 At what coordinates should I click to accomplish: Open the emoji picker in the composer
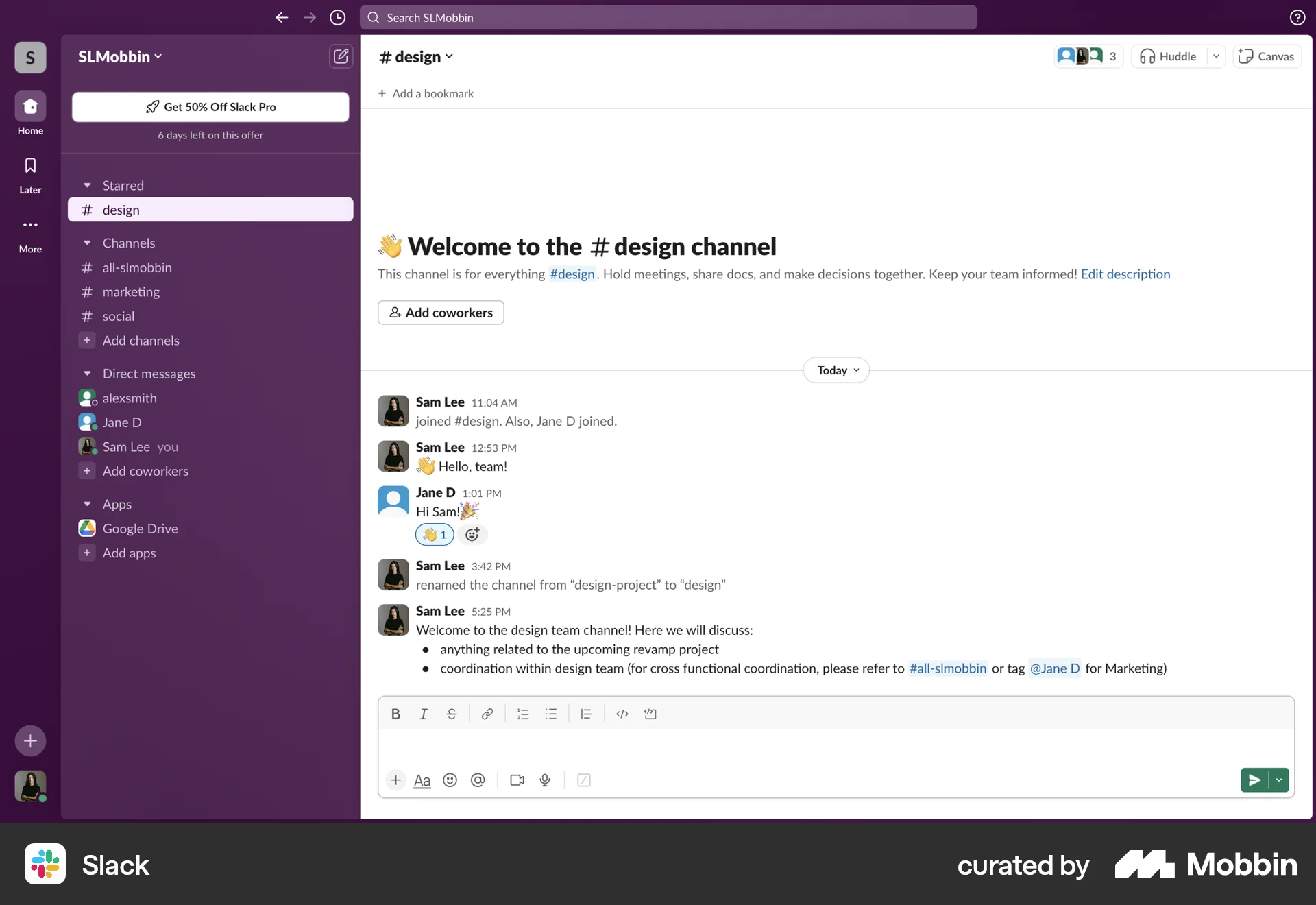pos(450,780)
